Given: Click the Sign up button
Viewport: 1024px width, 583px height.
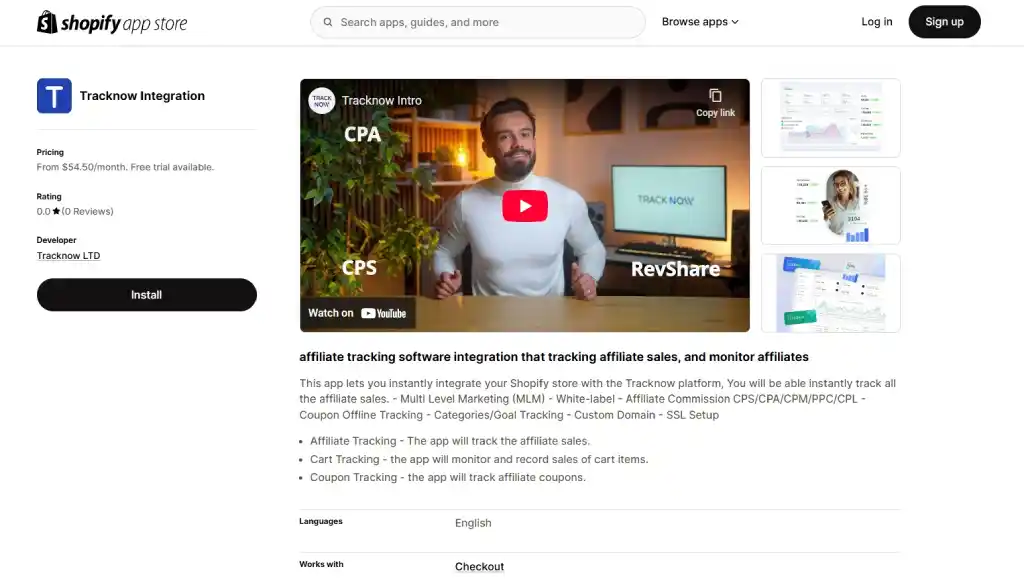Looking at the screenshot, I should 944,22.
